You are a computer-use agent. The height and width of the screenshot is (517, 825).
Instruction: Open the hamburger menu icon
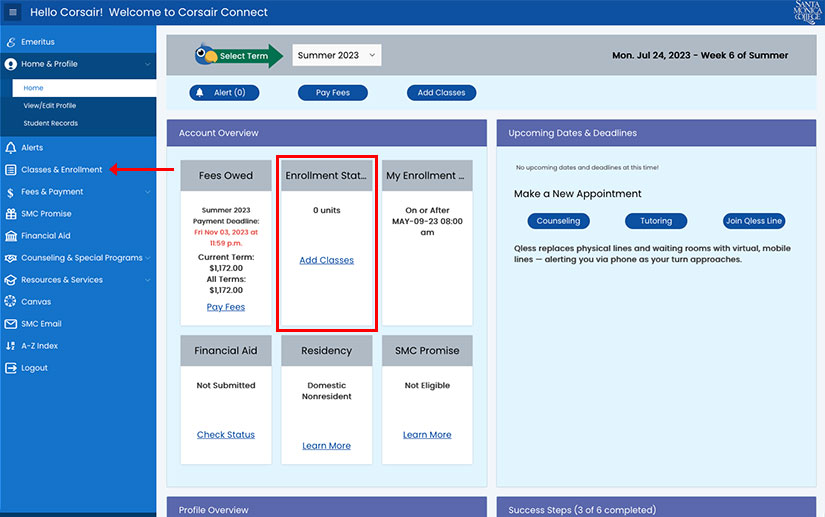13,12
